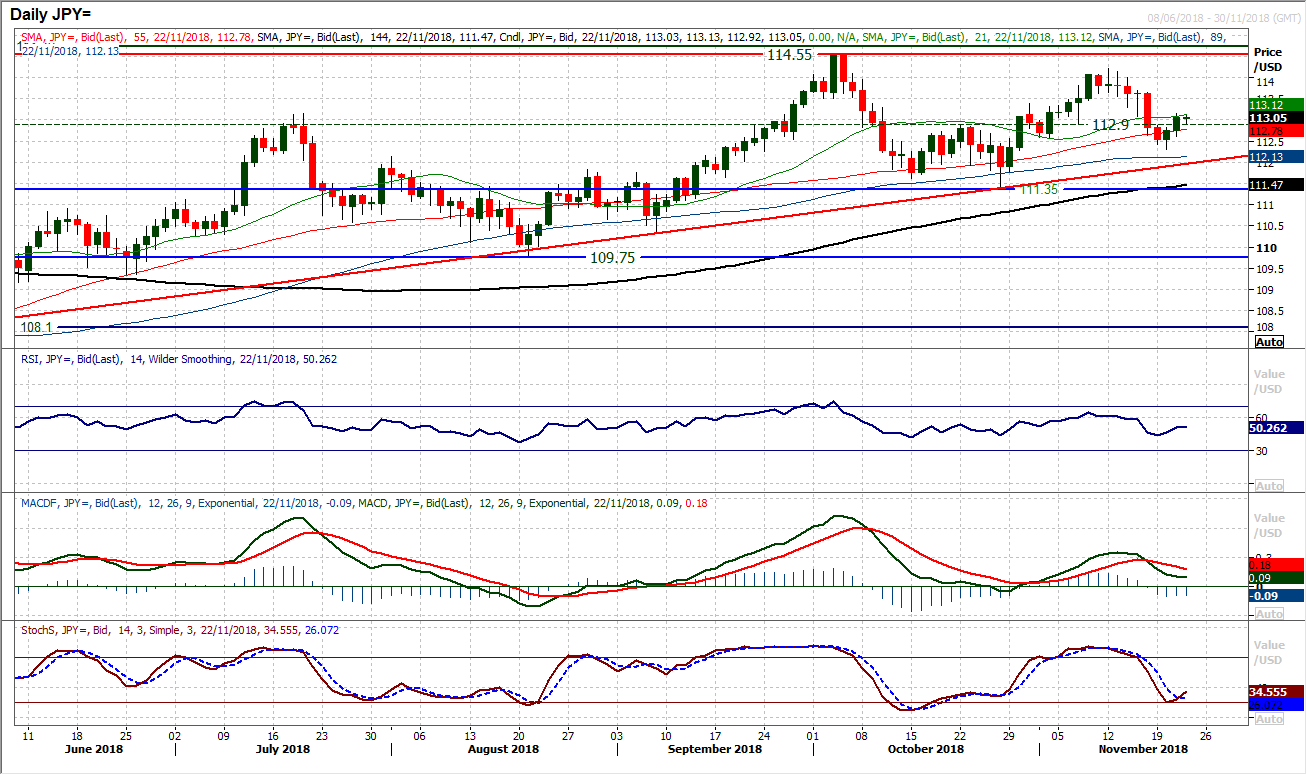Click the blue -0.09 MACD histogram tag
The width and height of the screenshot is (1307, 775).
pyautogui.click(x=1274, y=595)
